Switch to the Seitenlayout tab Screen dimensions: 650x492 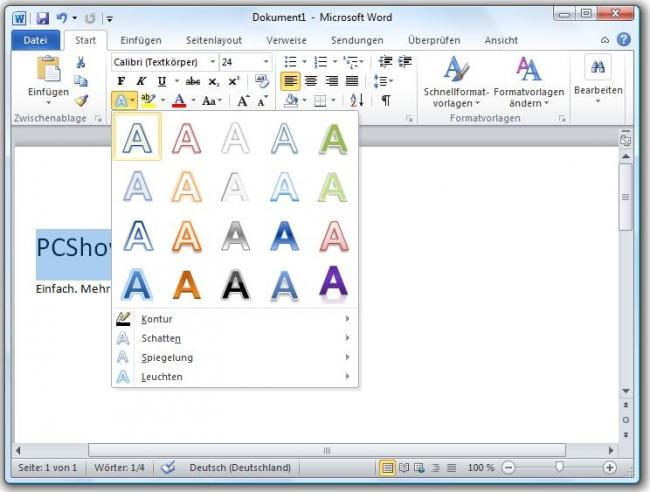coord(214,40)
